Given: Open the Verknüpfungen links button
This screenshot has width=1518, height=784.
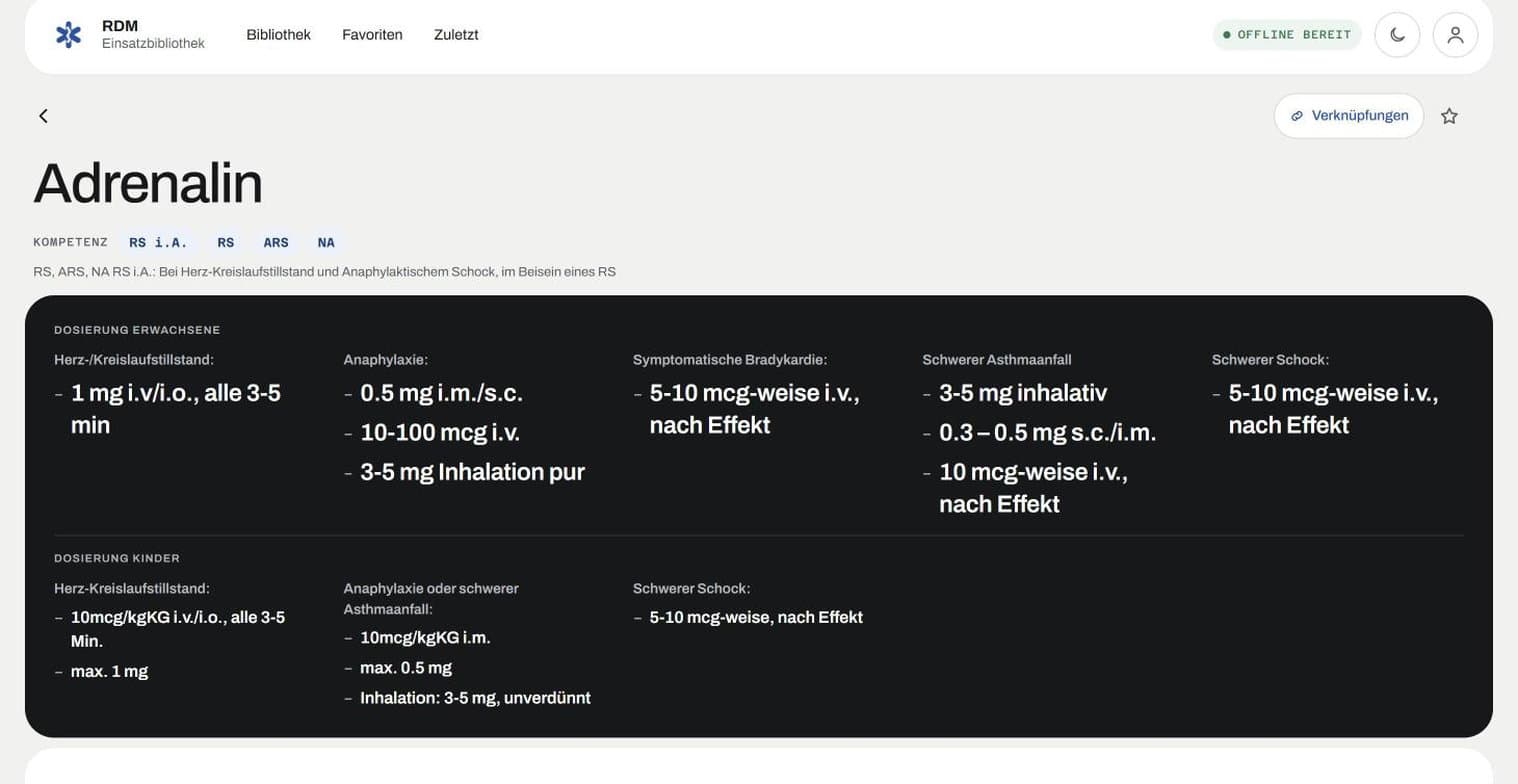Looking at the screenshot, I should pyautogui.click(x=1348, y=116).
